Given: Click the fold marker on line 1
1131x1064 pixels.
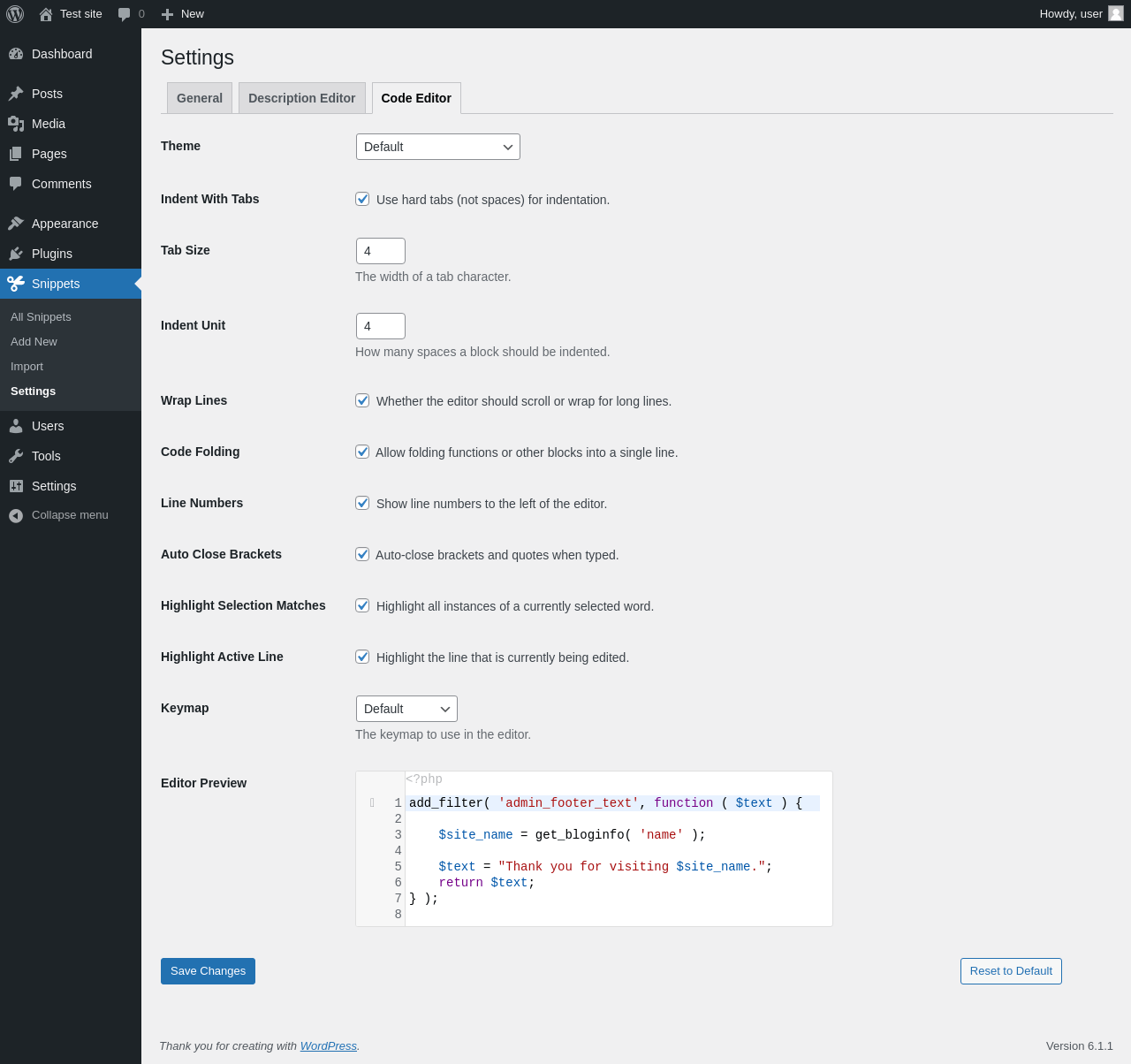Looking at the screenshot, I should coord(372,803).
